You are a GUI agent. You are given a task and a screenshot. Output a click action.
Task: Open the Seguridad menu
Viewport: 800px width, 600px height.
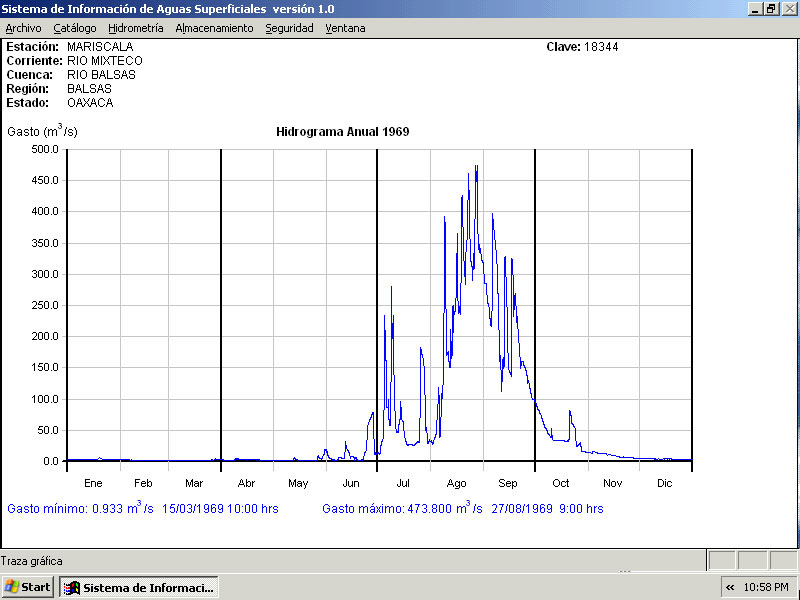[x=289, y=28]
